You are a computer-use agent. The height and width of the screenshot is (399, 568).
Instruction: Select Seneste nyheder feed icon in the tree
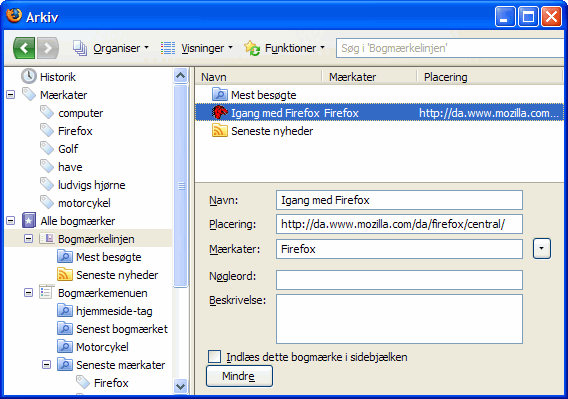[x=65, y=274]
